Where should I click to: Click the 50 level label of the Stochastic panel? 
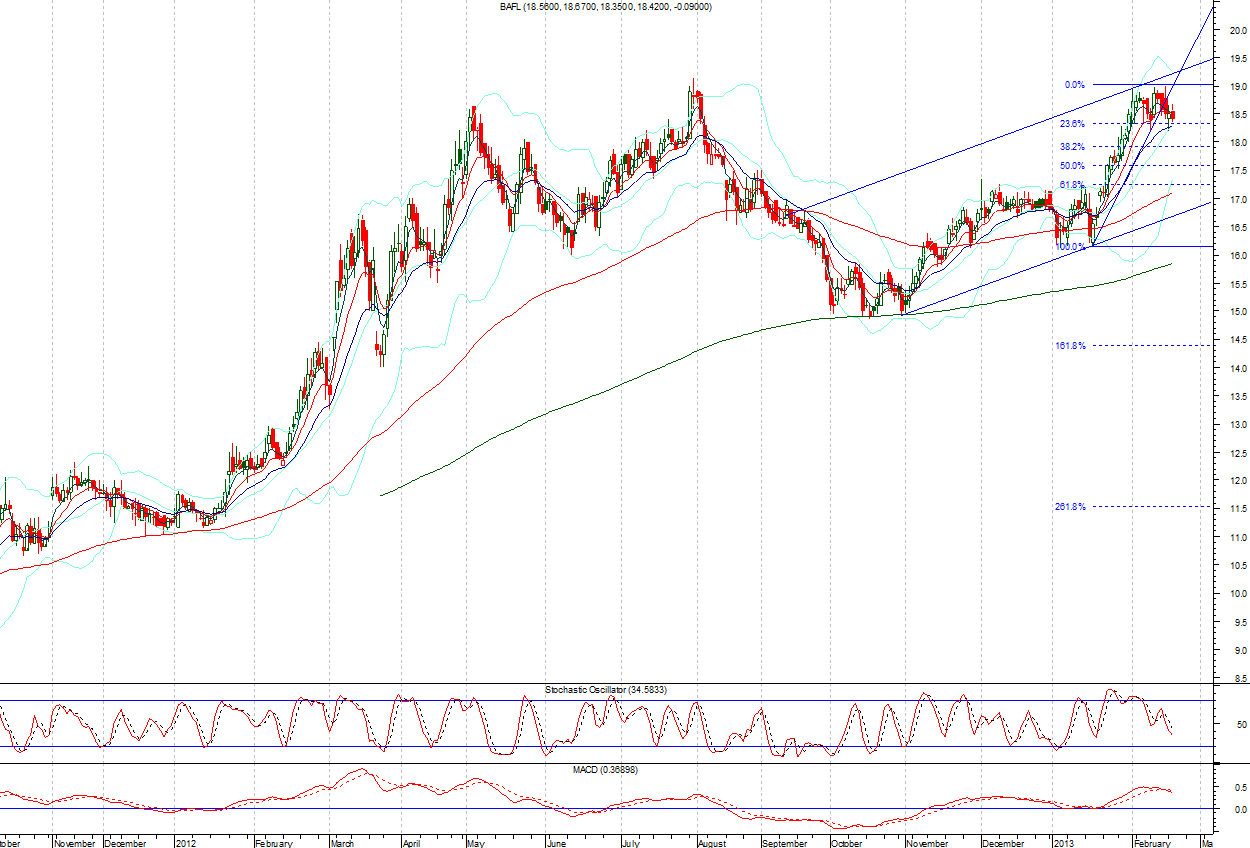[1240, 724]
